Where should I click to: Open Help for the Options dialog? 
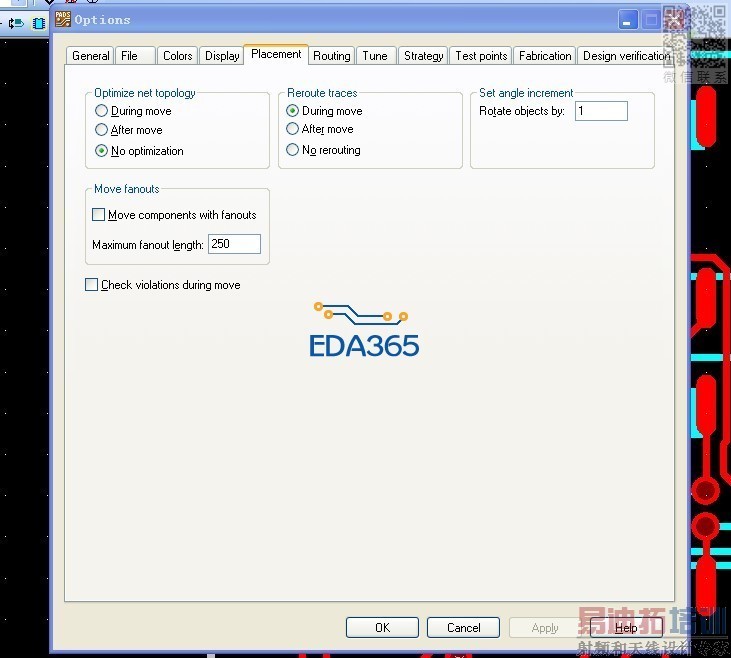(626, 628)
